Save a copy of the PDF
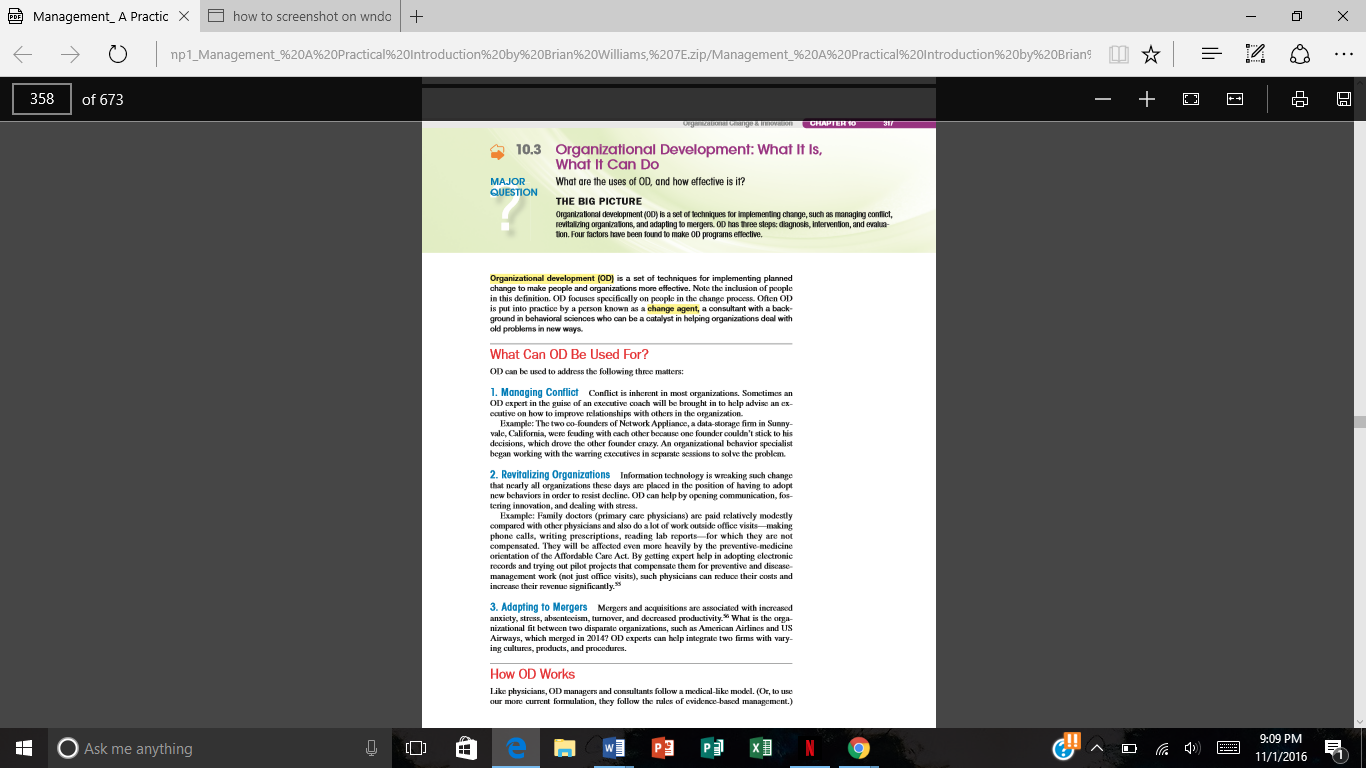Image resolution: width=1366 pixels, height=768 pixels. (x=1344, y=99)
